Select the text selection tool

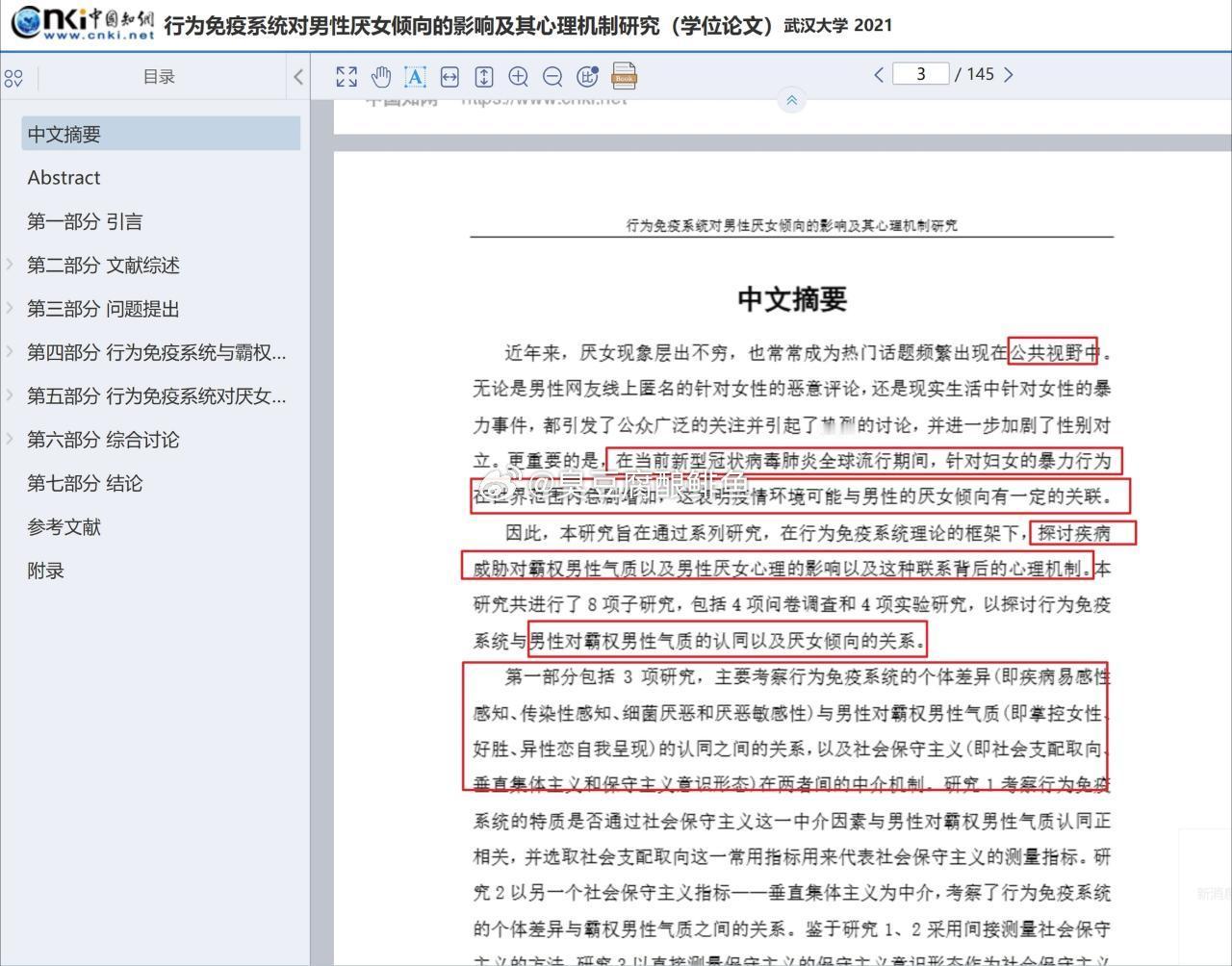coord(415,76)
